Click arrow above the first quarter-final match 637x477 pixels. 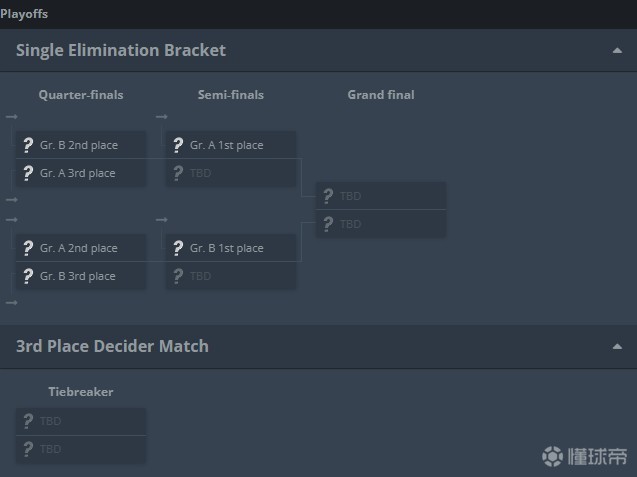[x=11, y=117]
